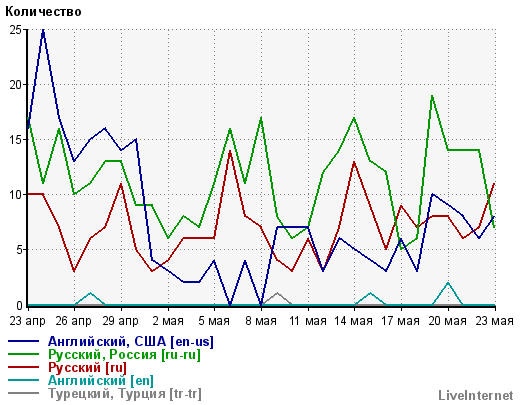Click the 23 апр date label
The image size is (520, 405).
point(27,321)
